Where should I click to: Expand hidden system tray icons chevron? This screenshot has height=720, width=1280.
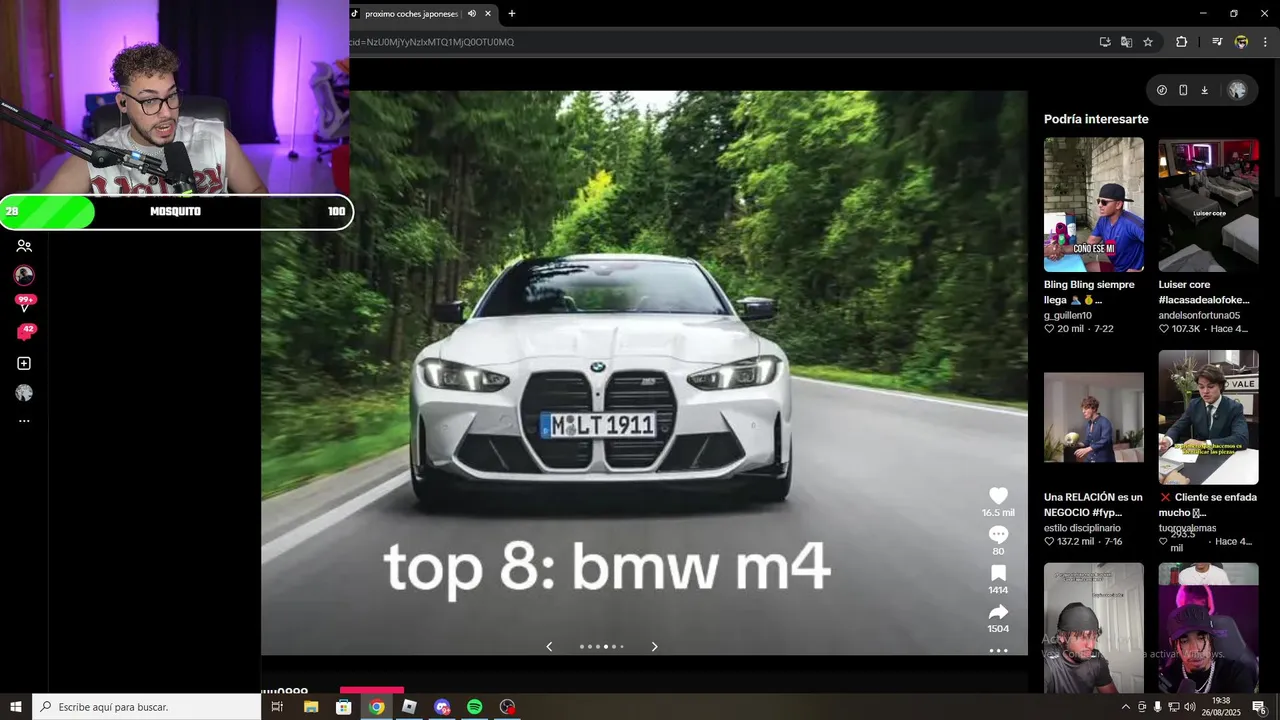[1125, 707]
